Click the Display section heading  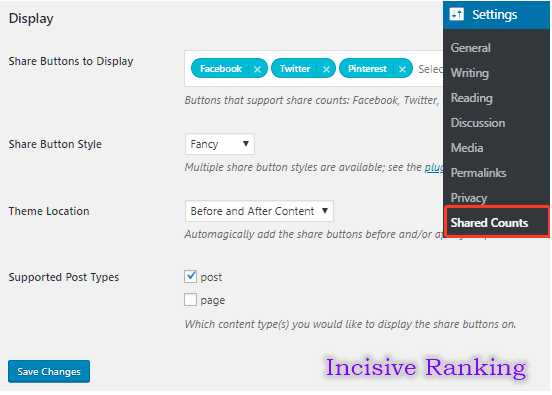pyautogui.click(x=31, y=19)
